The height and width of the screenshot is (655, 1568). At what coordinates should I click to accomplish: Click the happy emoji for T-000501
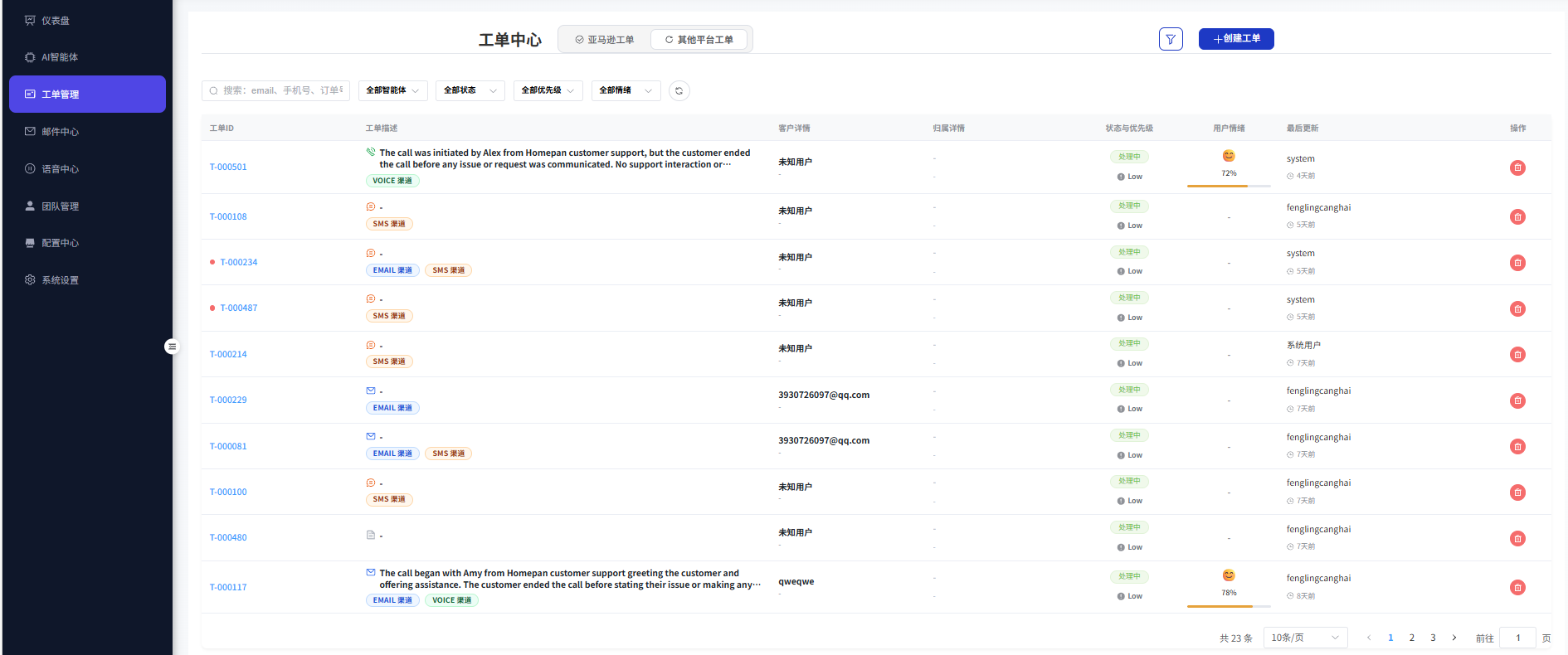tap(1229, 156)
